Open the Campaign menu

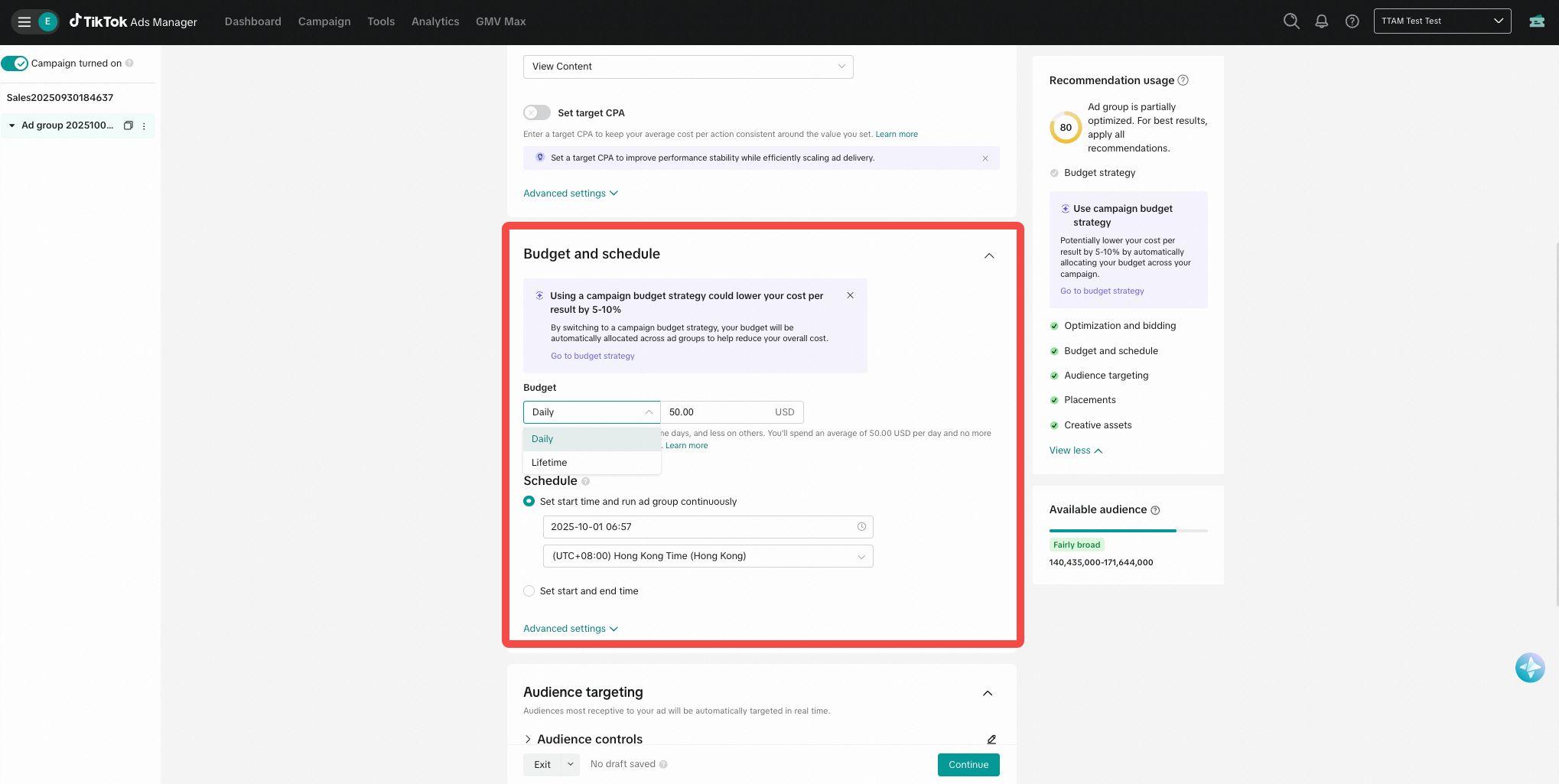[324, 21]
